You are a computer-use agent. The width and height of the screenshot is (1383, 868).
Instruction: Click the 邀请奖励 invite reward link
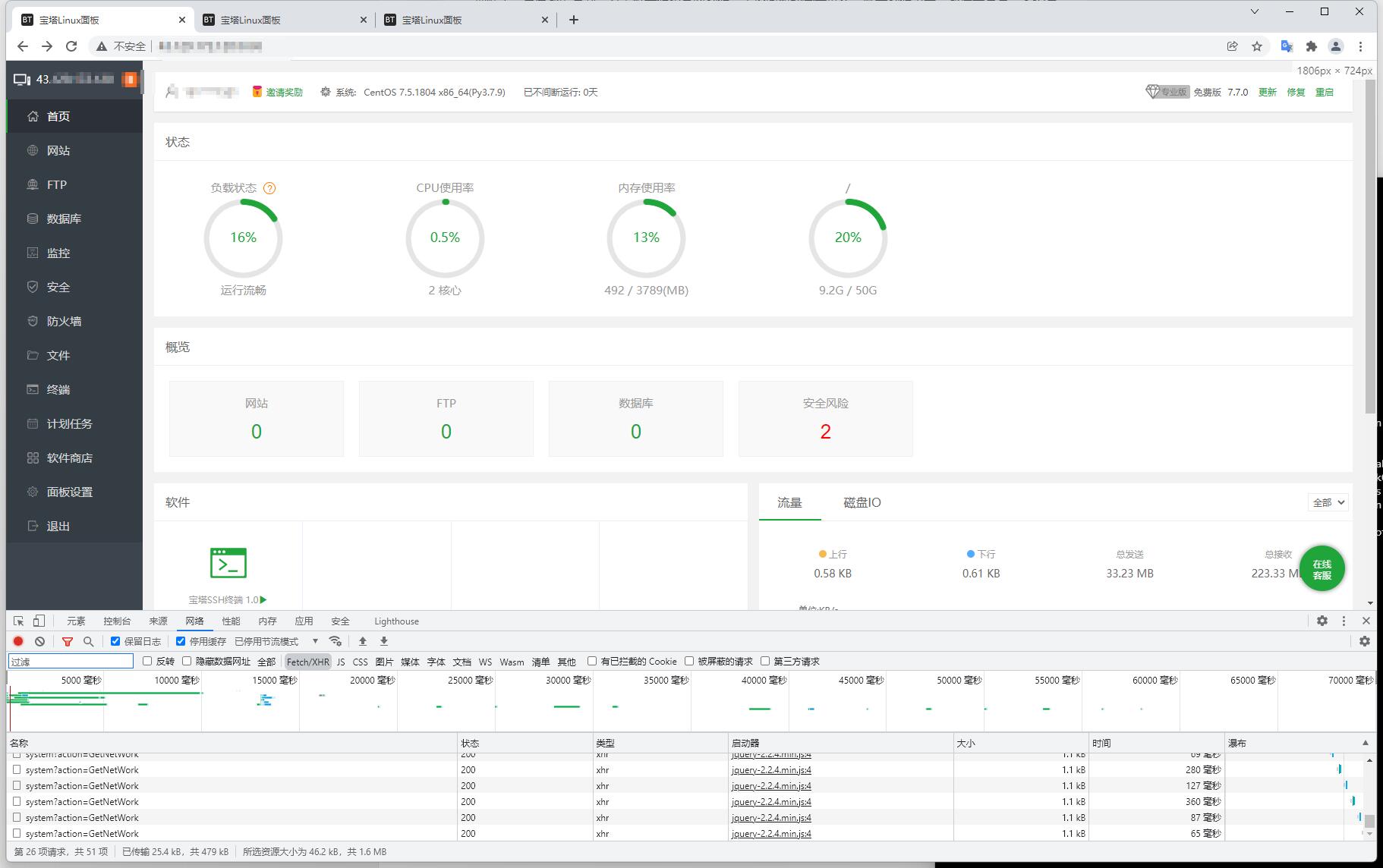(x=284, y=92)
